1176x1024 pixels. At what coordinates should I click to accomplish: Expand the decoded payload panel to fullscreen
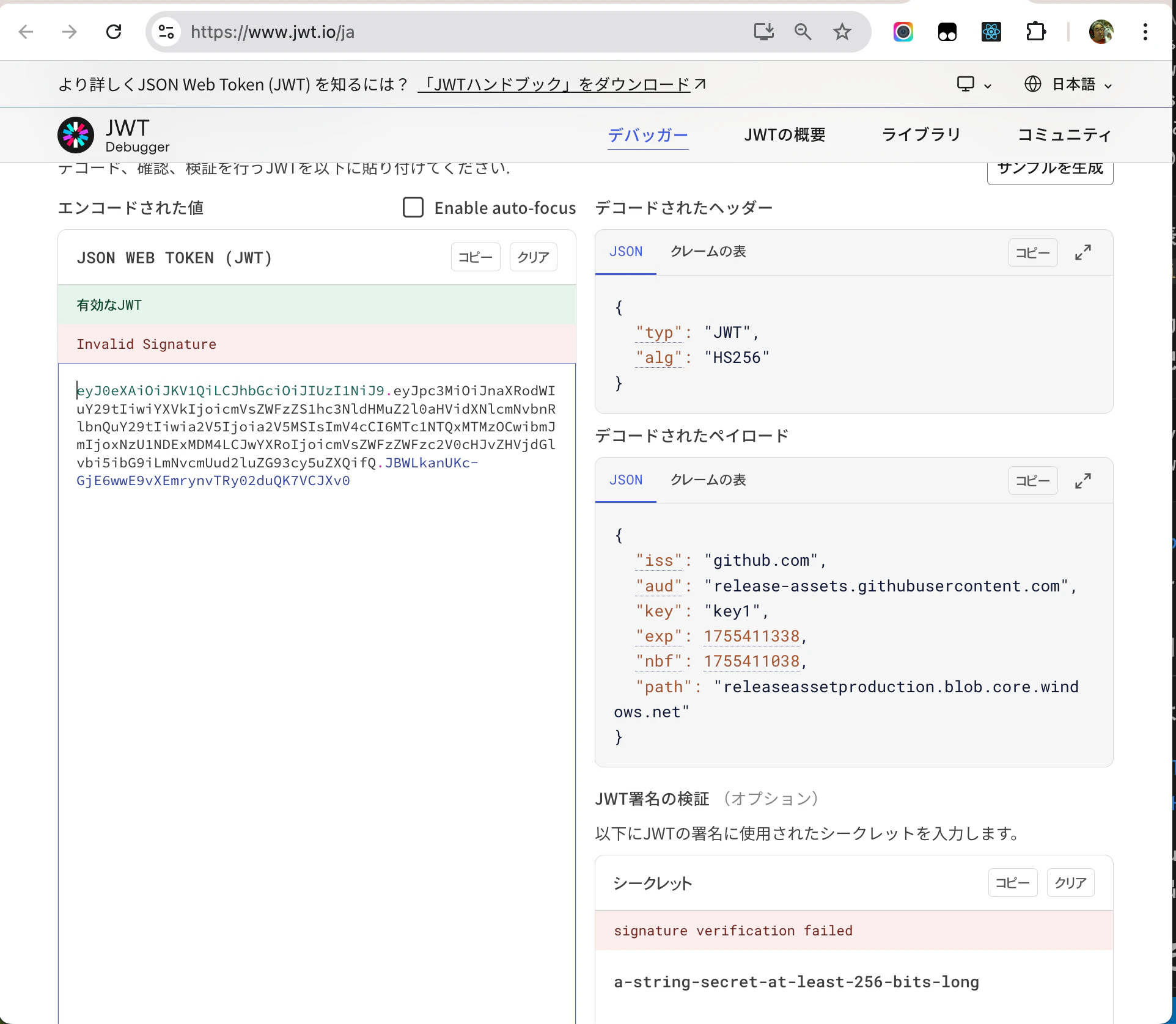pos(1083,481)
